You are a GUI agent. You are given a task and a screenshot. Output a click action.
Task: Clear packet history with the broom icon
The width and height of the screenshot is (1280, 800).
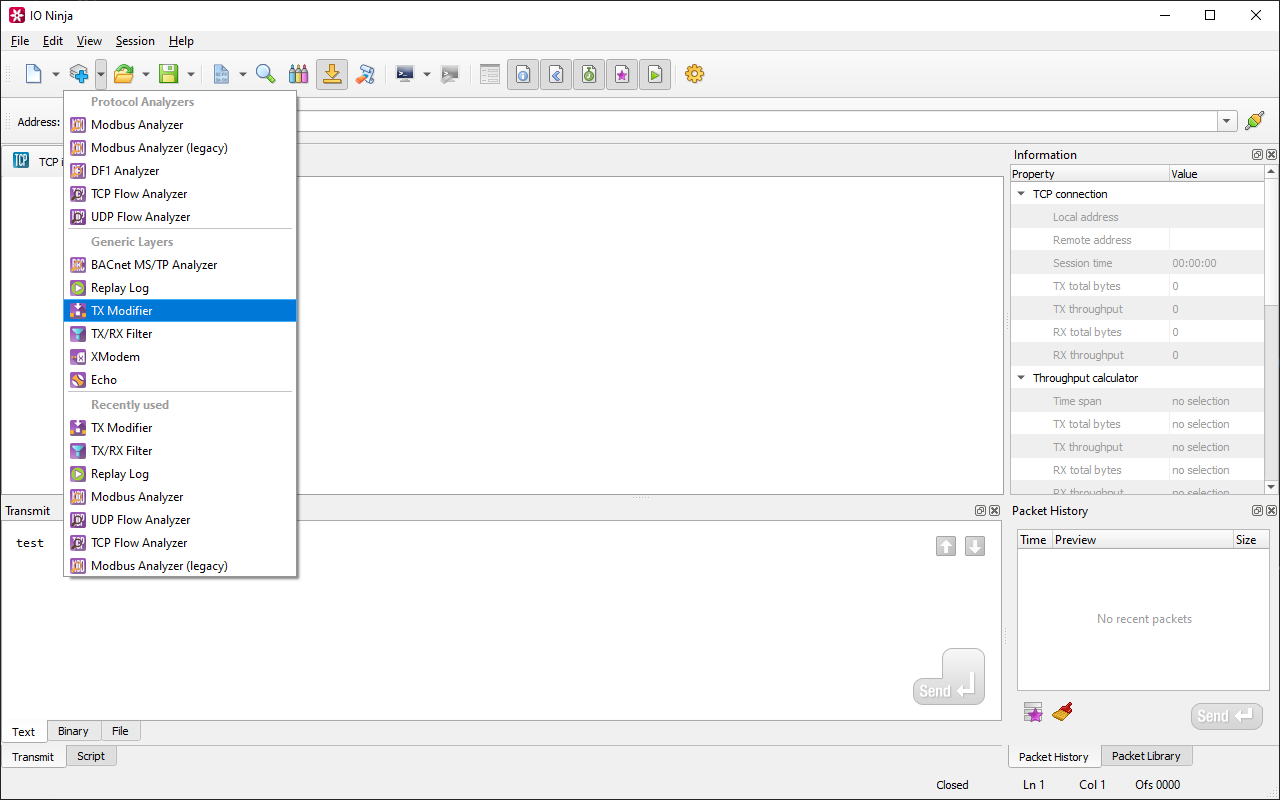pyautogui.click(x=1062, y=712)
